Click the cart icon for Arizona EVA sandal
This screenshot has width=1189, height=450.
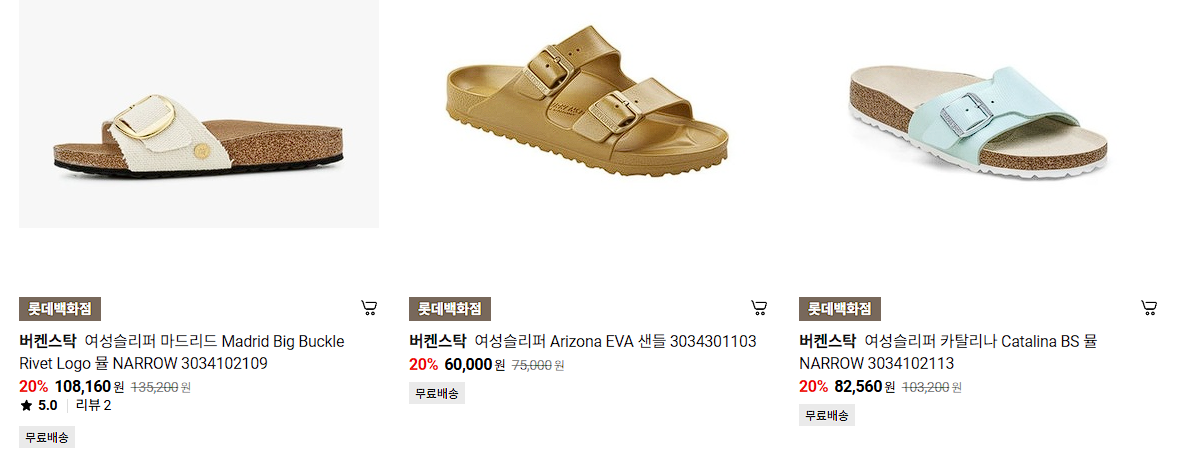click(x=759, y=307)
